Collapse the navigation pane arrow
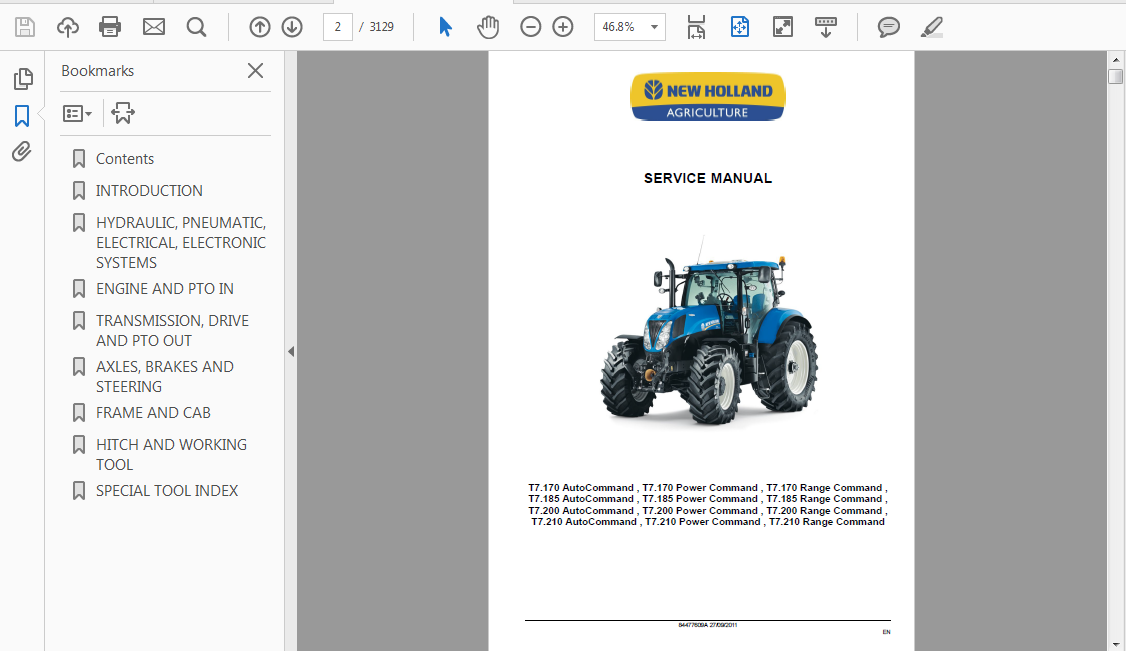1126x651 pixels. 291,352
